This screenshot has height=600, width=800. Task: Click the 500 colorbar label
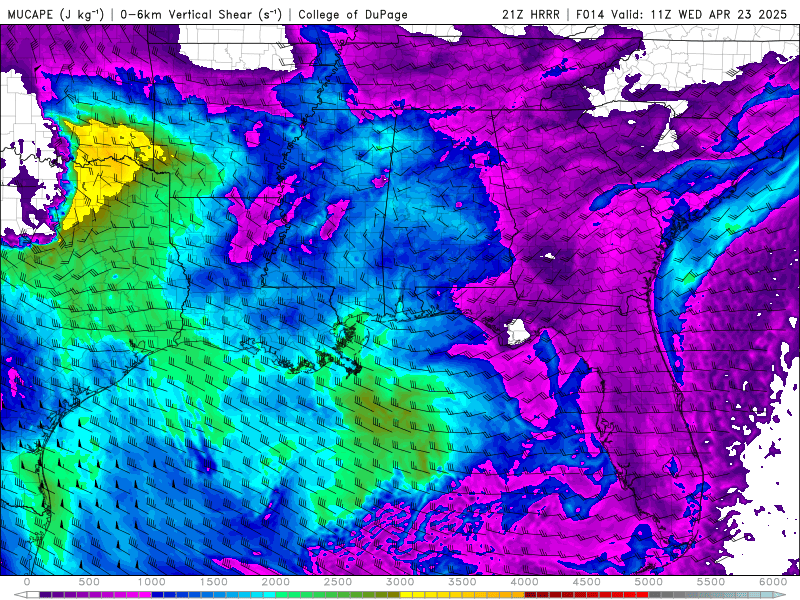[x=89, y=582]
